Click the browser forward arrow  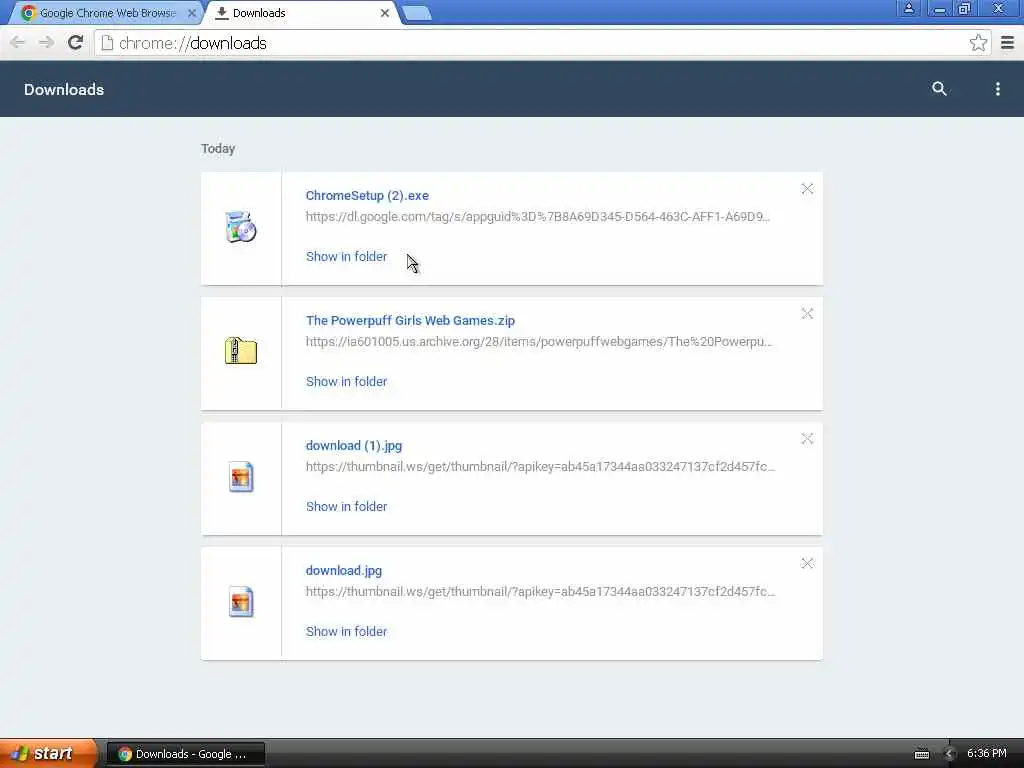click(46, 43)
